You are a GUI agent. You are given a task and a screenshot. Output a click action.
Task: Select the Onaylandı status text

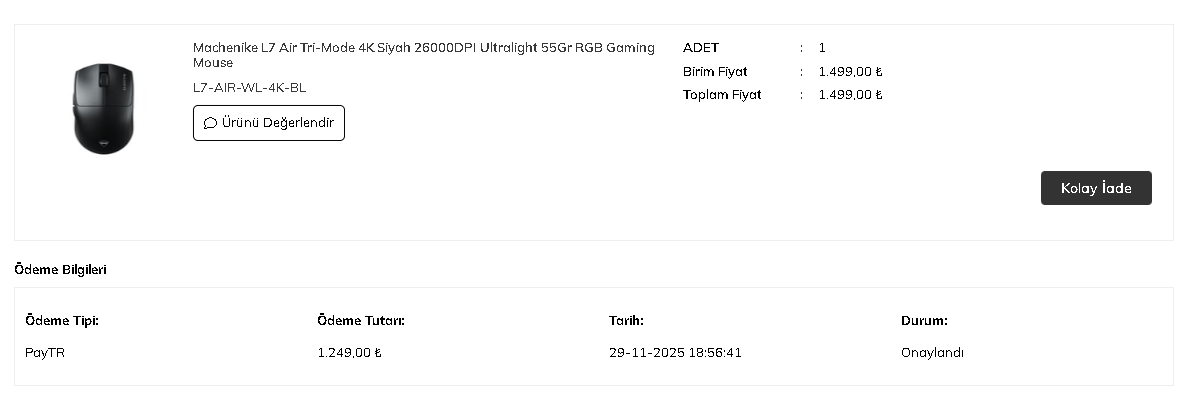pyautogui.click(x=932, y=353)
